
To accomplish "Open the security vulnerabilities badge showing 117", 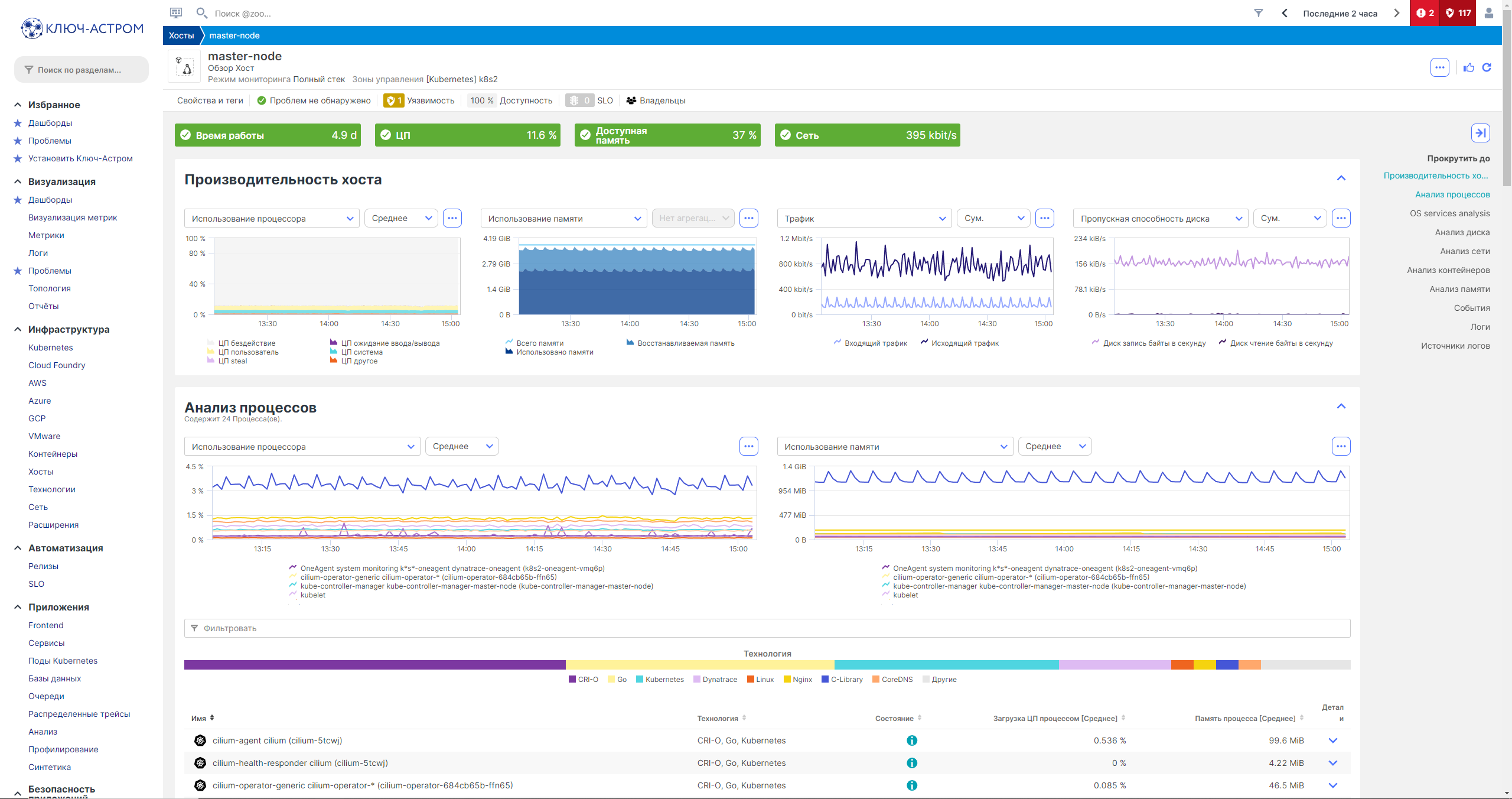I will (1458, 13).
